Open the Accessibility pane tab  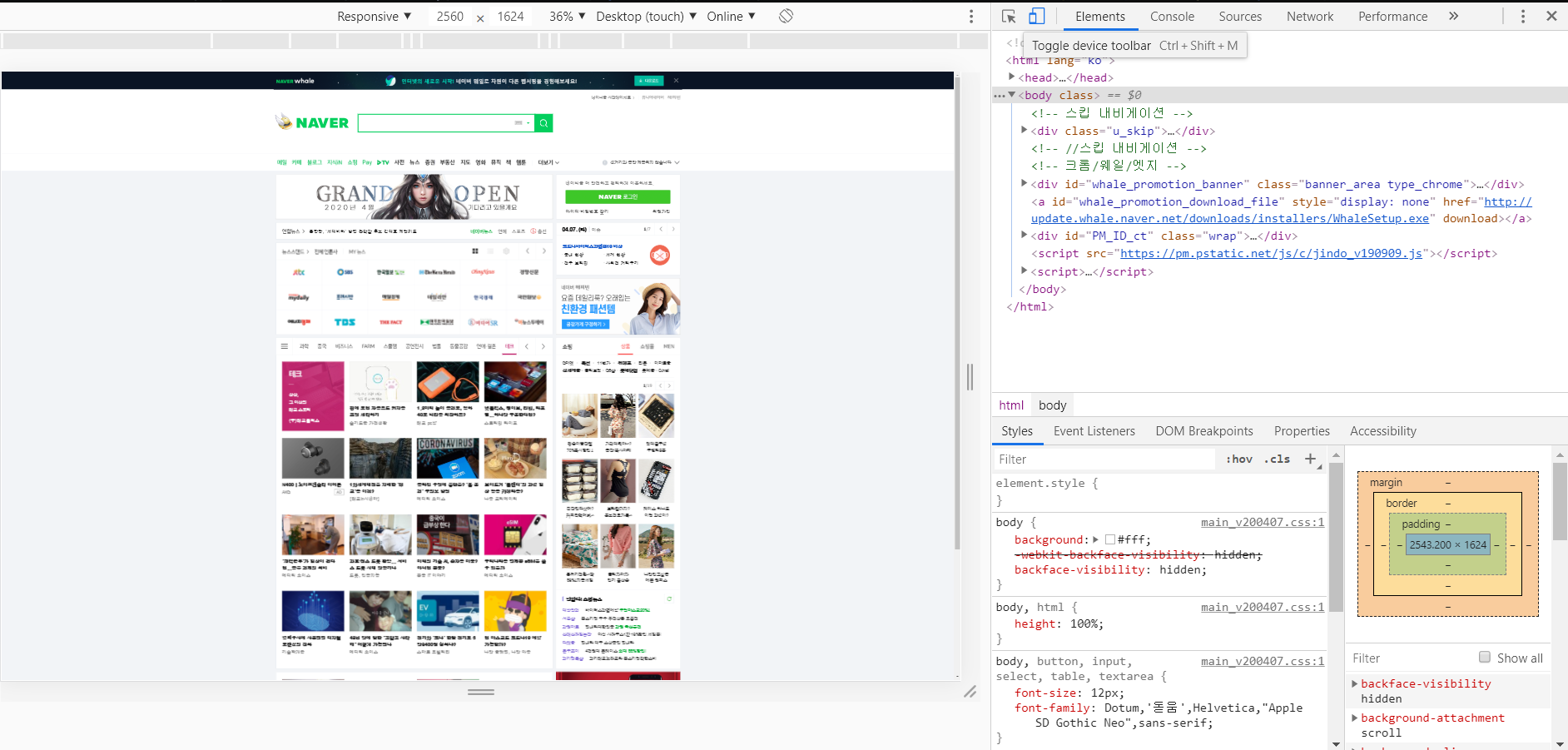1383,431
